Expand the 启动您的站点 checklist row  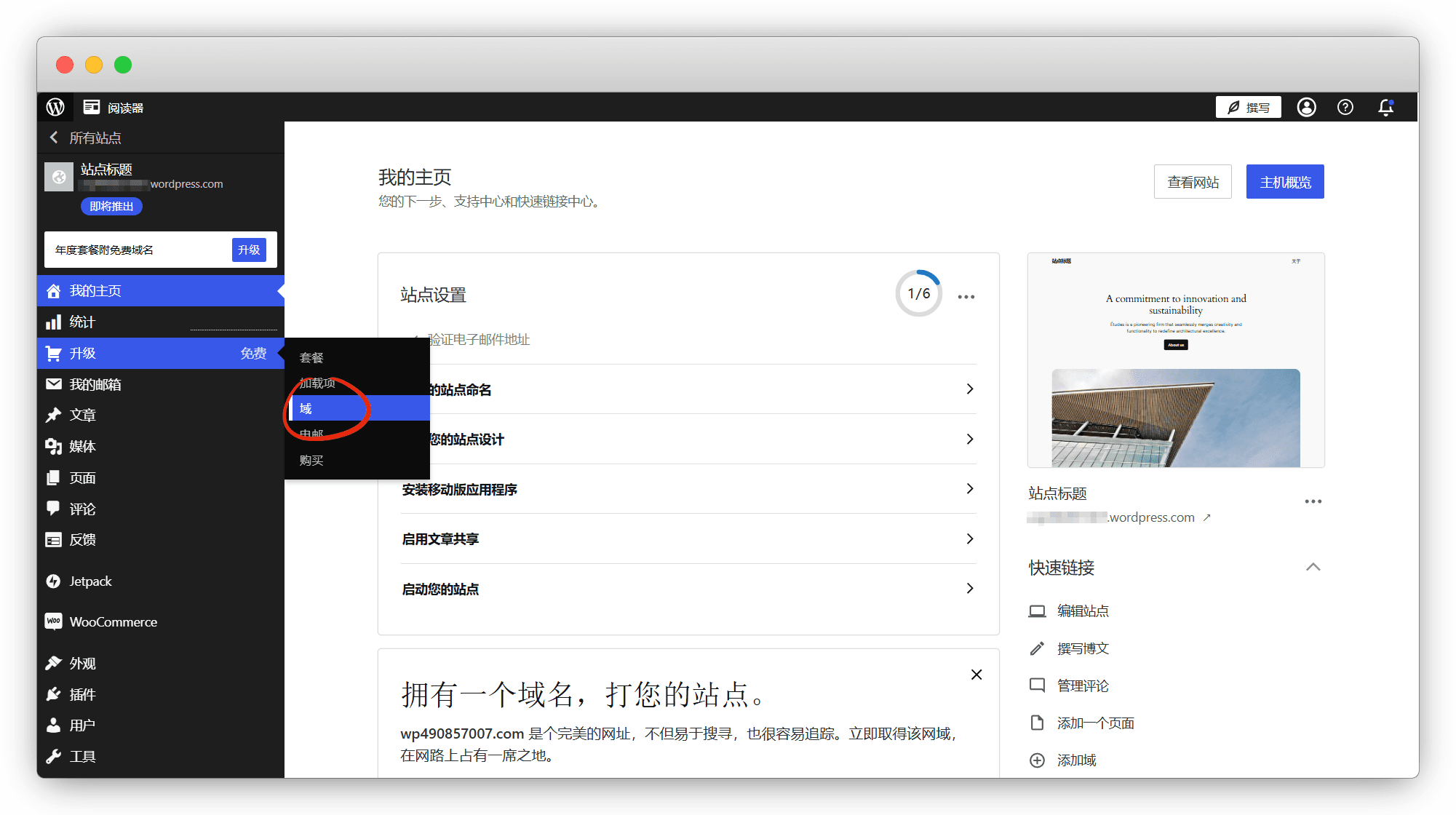pyautogui.click(x=688, y=589)
